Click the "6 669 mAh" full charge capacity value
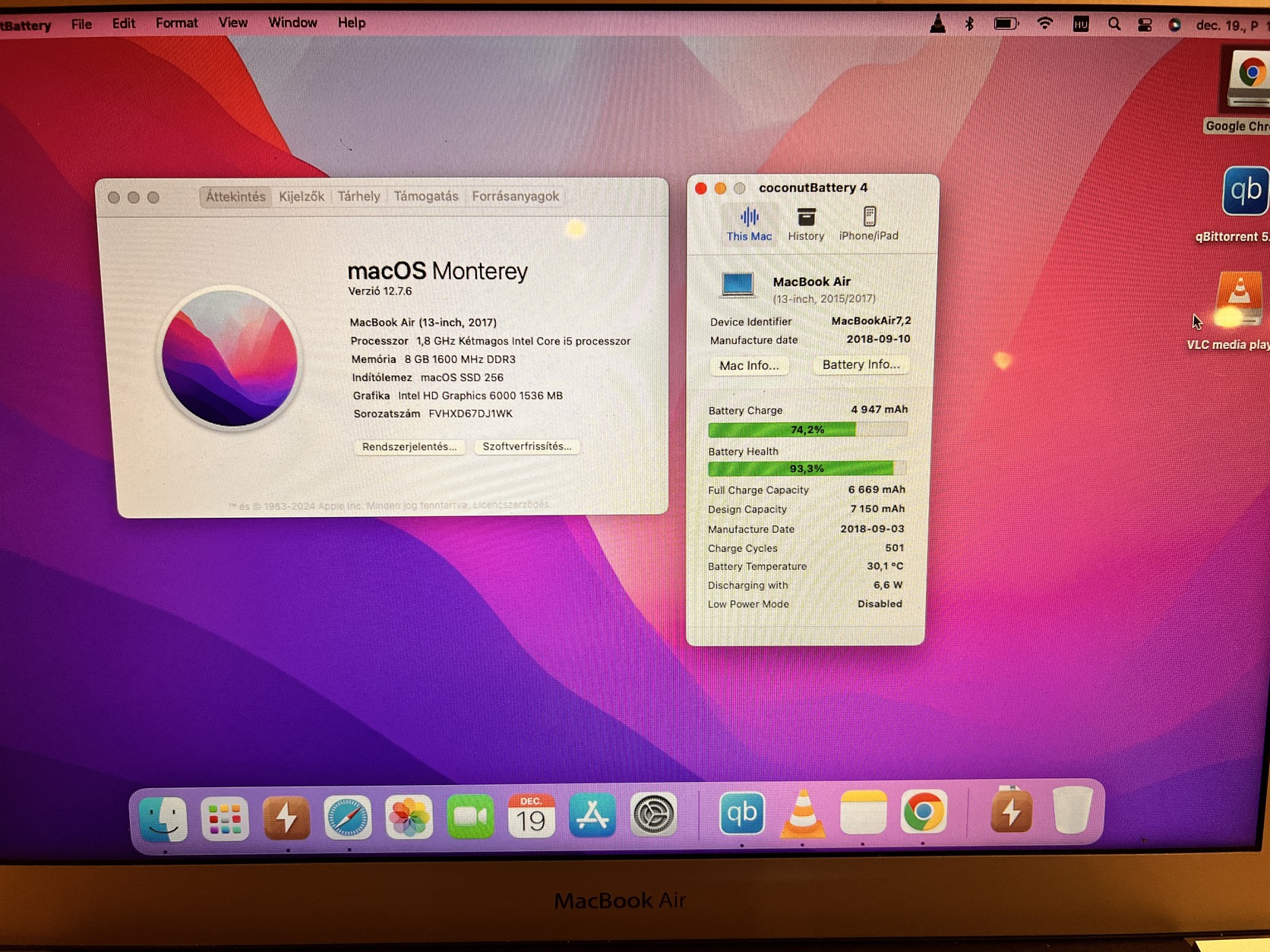The height and width of the screenshot is (952, 1270). 877,490
